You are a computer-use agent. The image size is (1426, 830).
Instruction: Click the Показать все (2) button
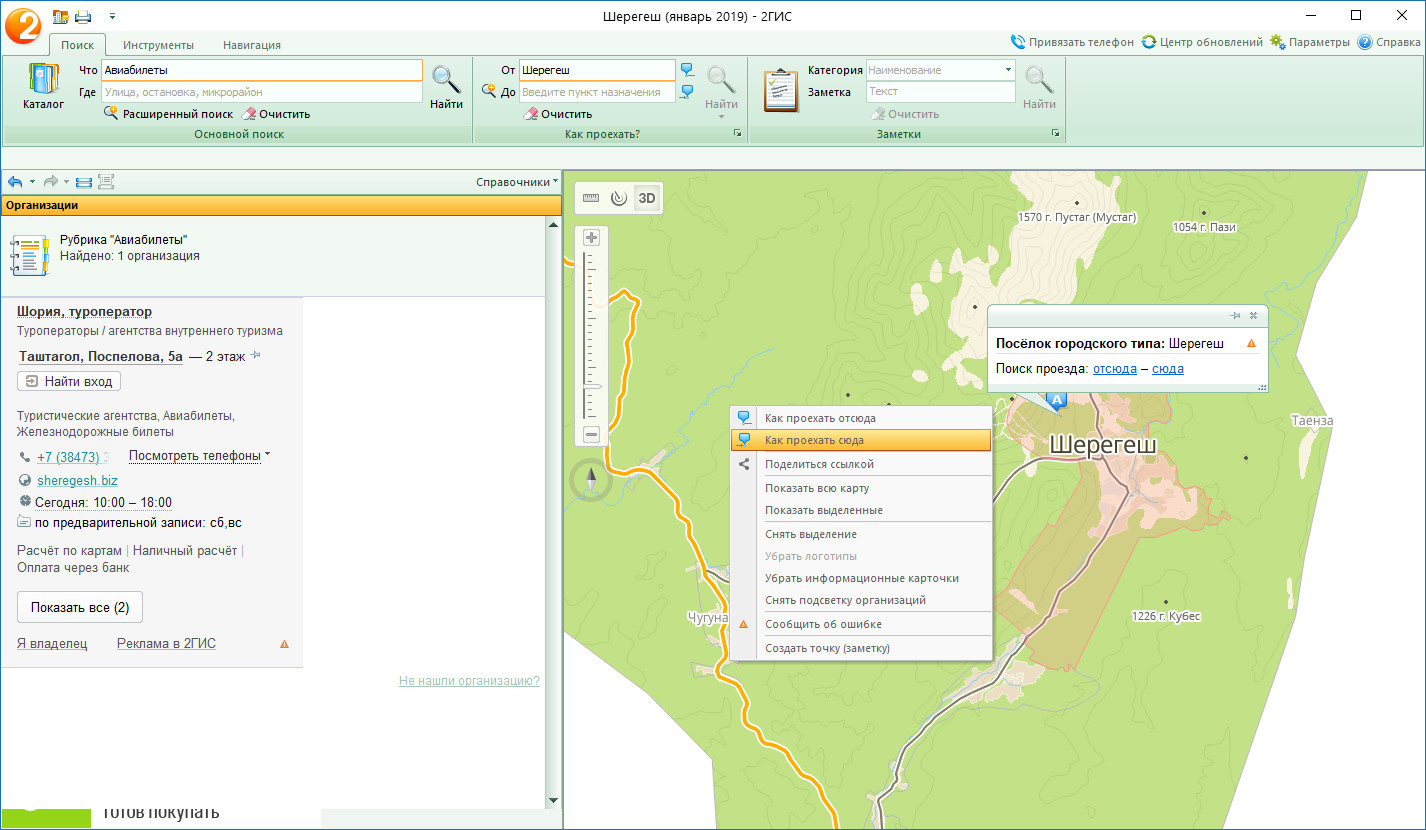(80, 607)
